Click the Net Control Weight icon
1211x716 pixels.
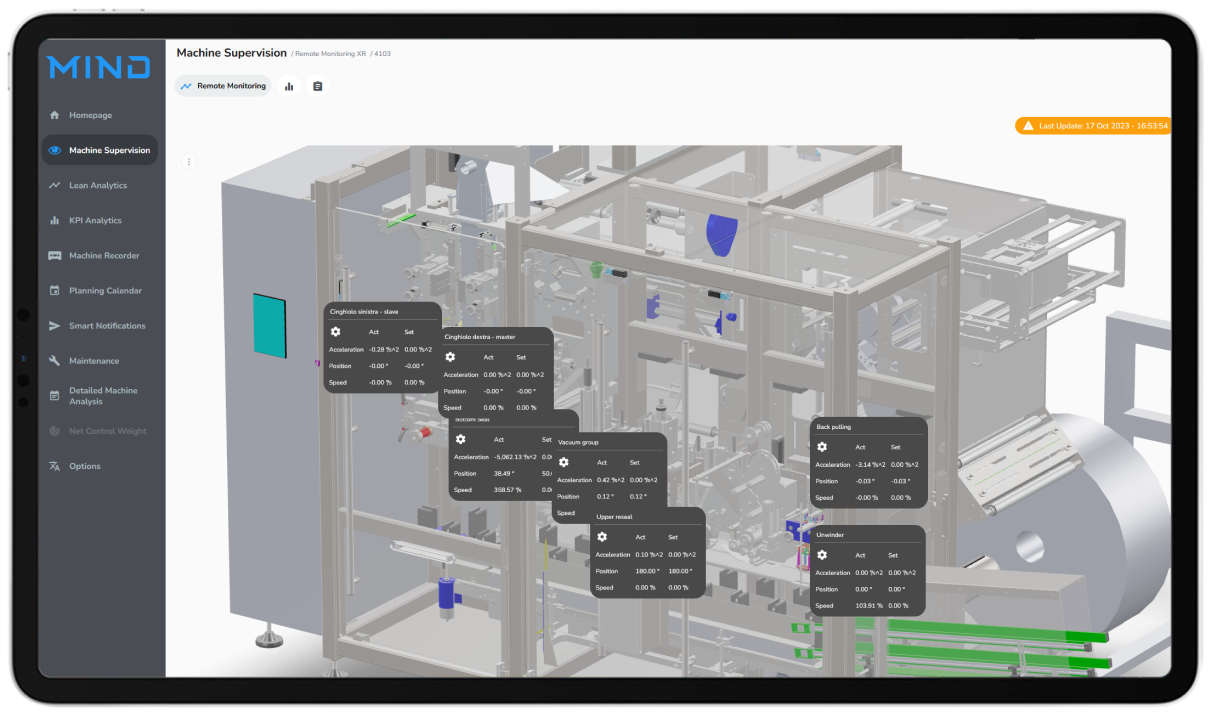(x=55, y=431)
